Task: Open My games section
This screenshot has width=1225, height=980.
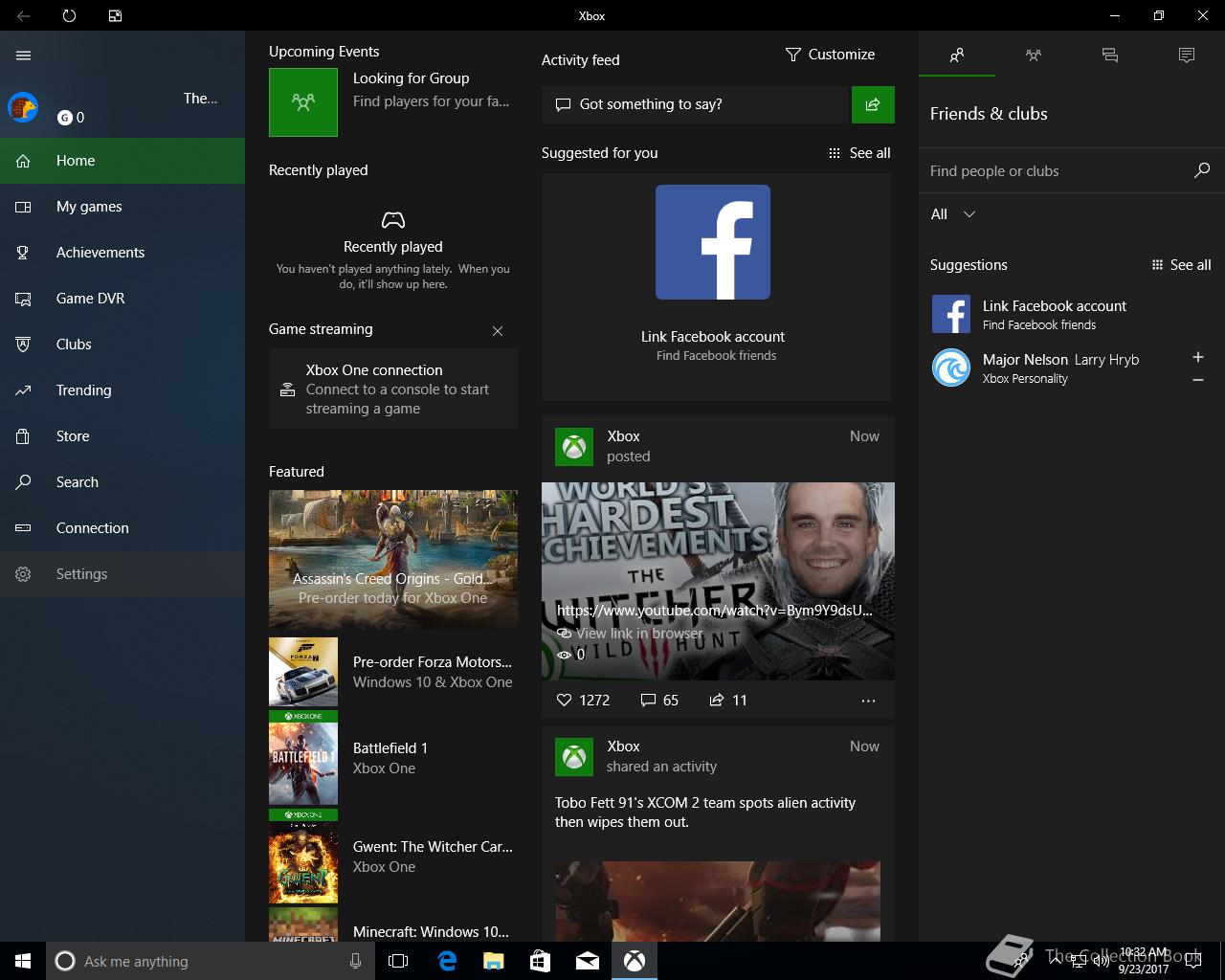Action: click(122, 207)
